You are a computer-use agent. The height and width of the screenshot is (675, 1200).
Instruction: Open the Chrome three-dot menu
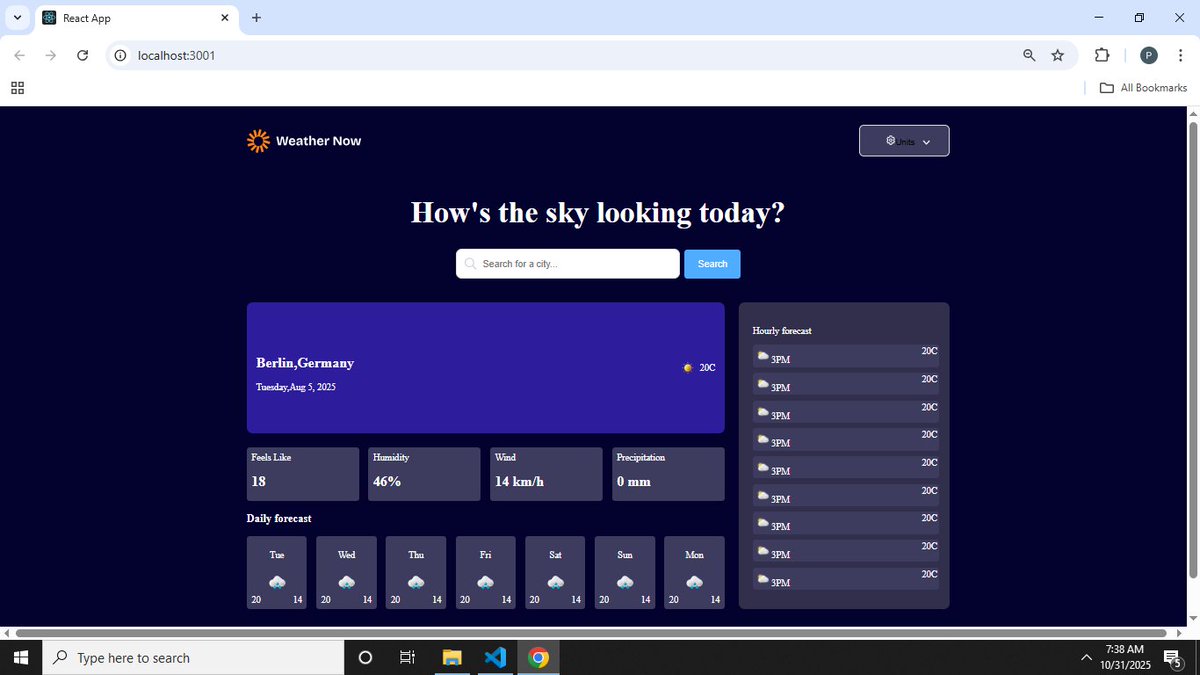point(1181,55)
